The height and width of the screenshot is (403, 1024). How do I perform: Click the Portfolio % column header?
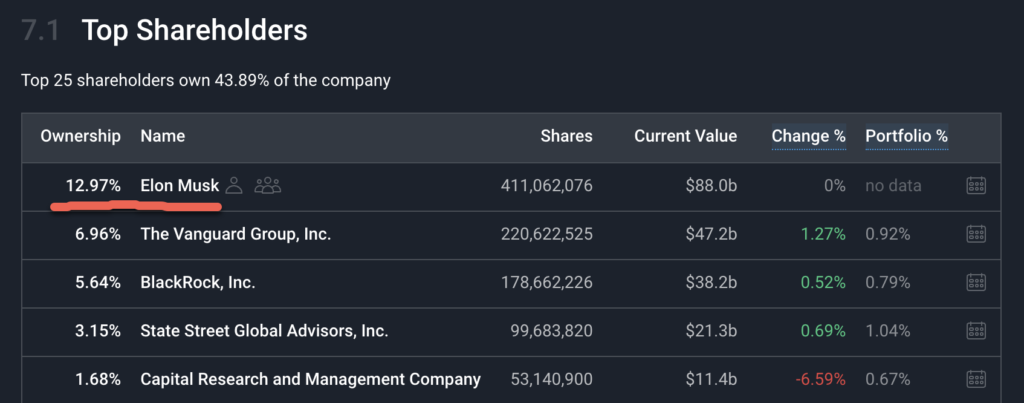tap(906, 136)
